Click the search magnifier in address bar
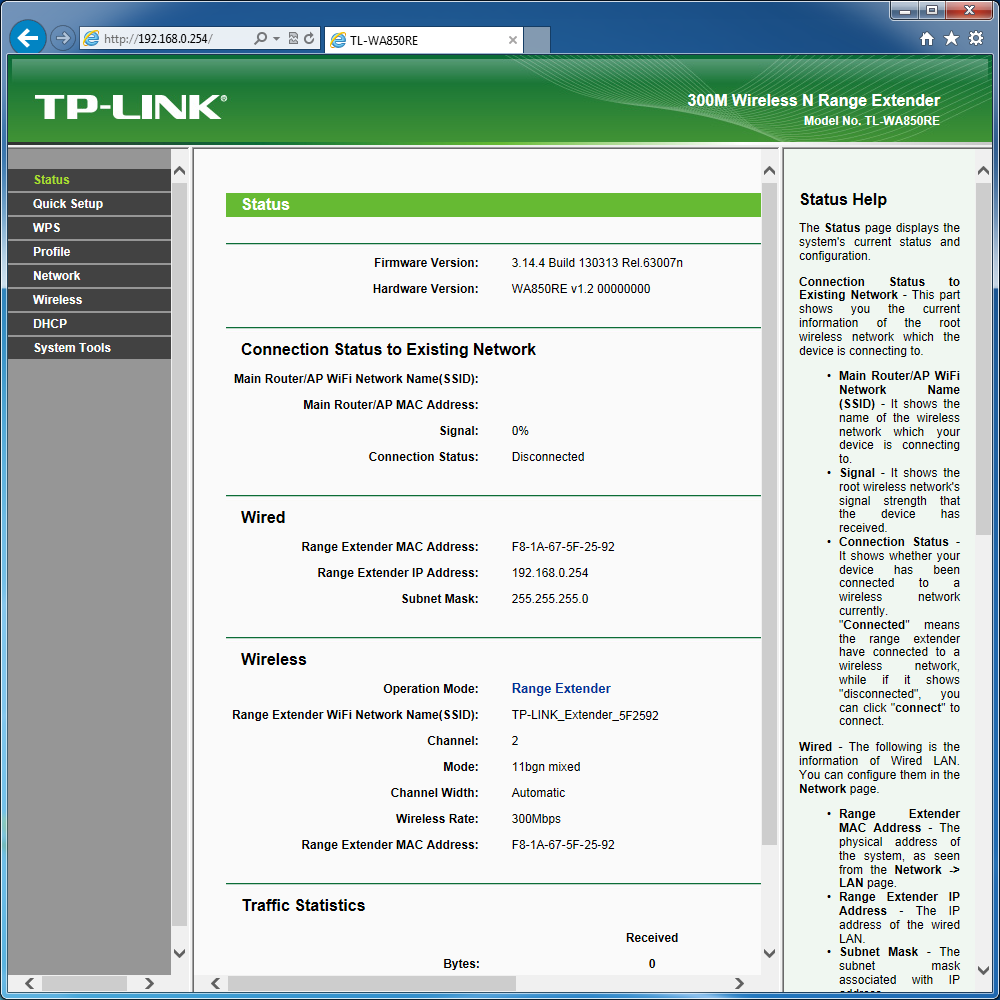 (x=260, y=38)
